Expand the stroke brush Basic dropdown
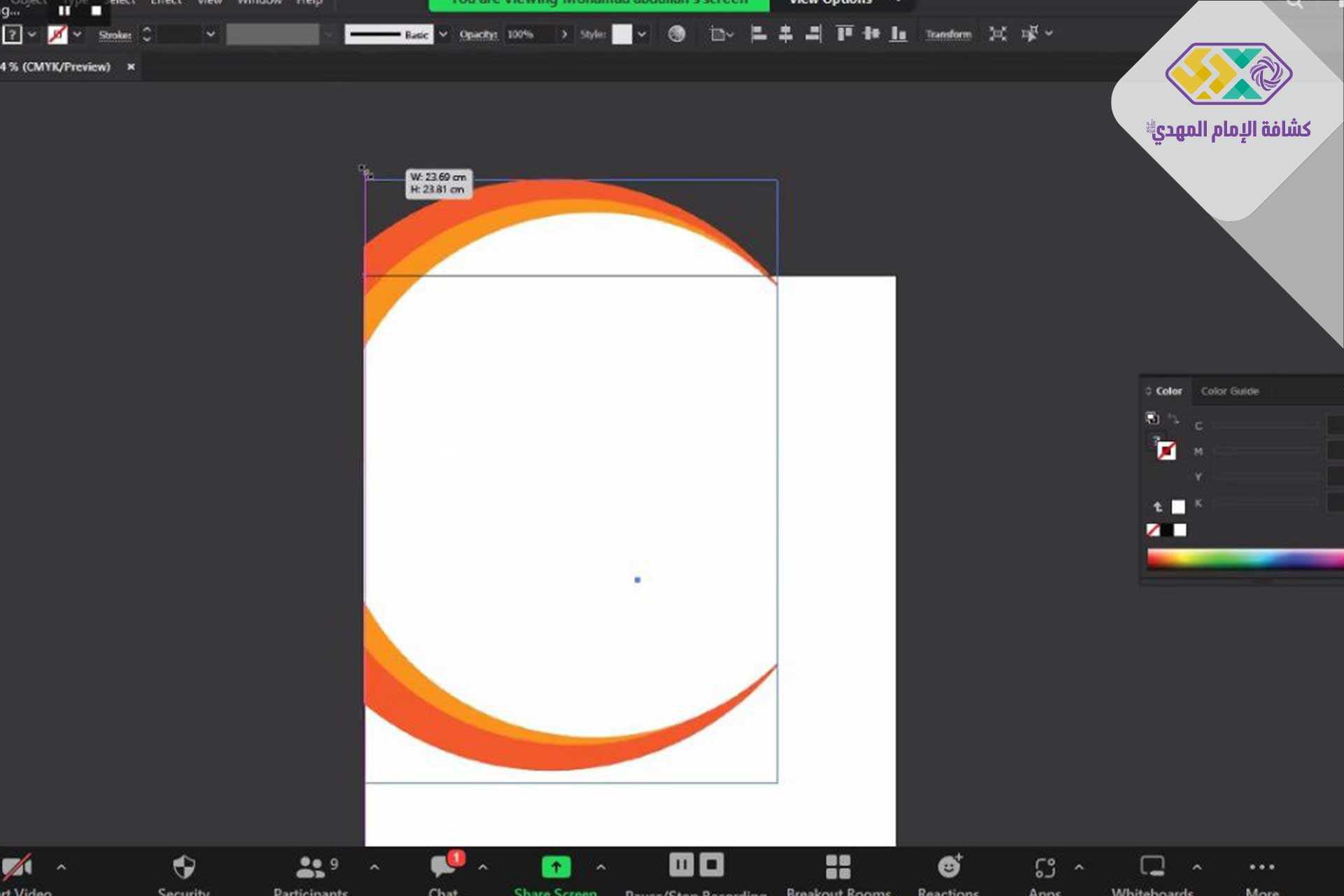Screen dimensions: 1344x896 (x=443, y=34)
